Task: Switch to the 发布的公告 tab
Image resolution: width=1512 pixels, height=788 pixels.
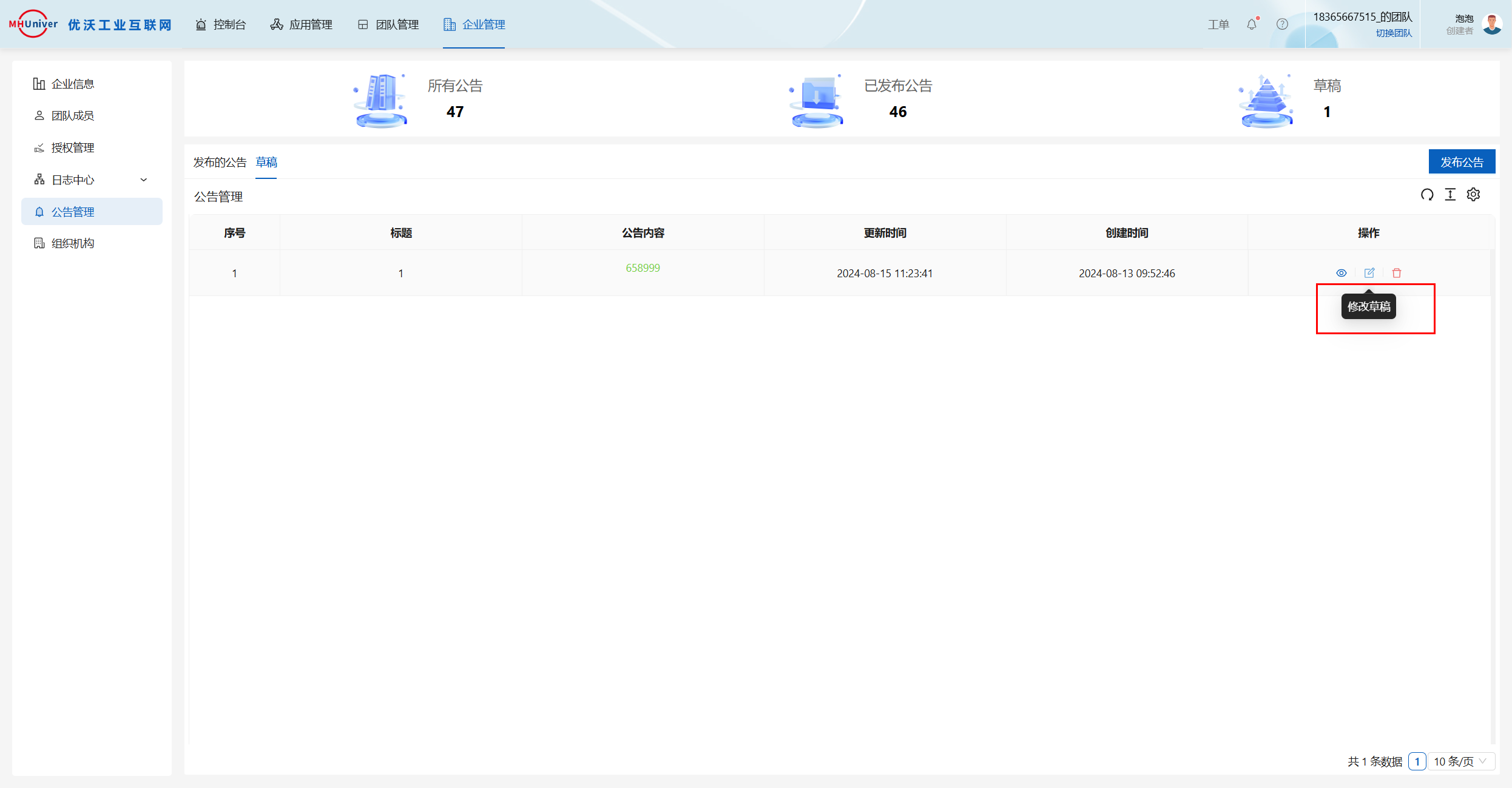Action: point(220,162)
